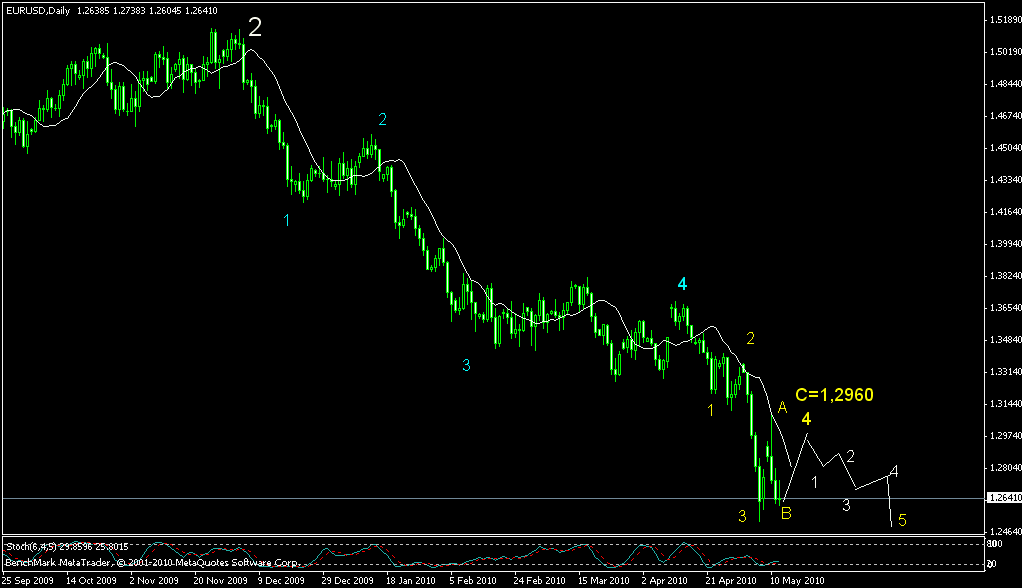1022x588 pixels.
Task: Pick the 5 Feb 2010 time axis label
Action: (x=473, y=580)
